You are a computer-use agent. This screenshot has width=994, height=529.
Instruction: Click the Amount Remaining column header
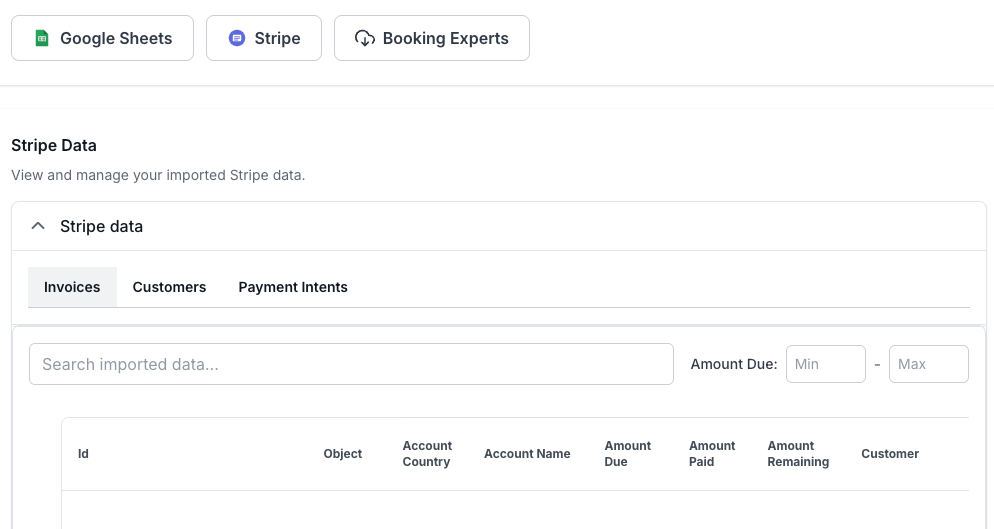tap(798, 454)
